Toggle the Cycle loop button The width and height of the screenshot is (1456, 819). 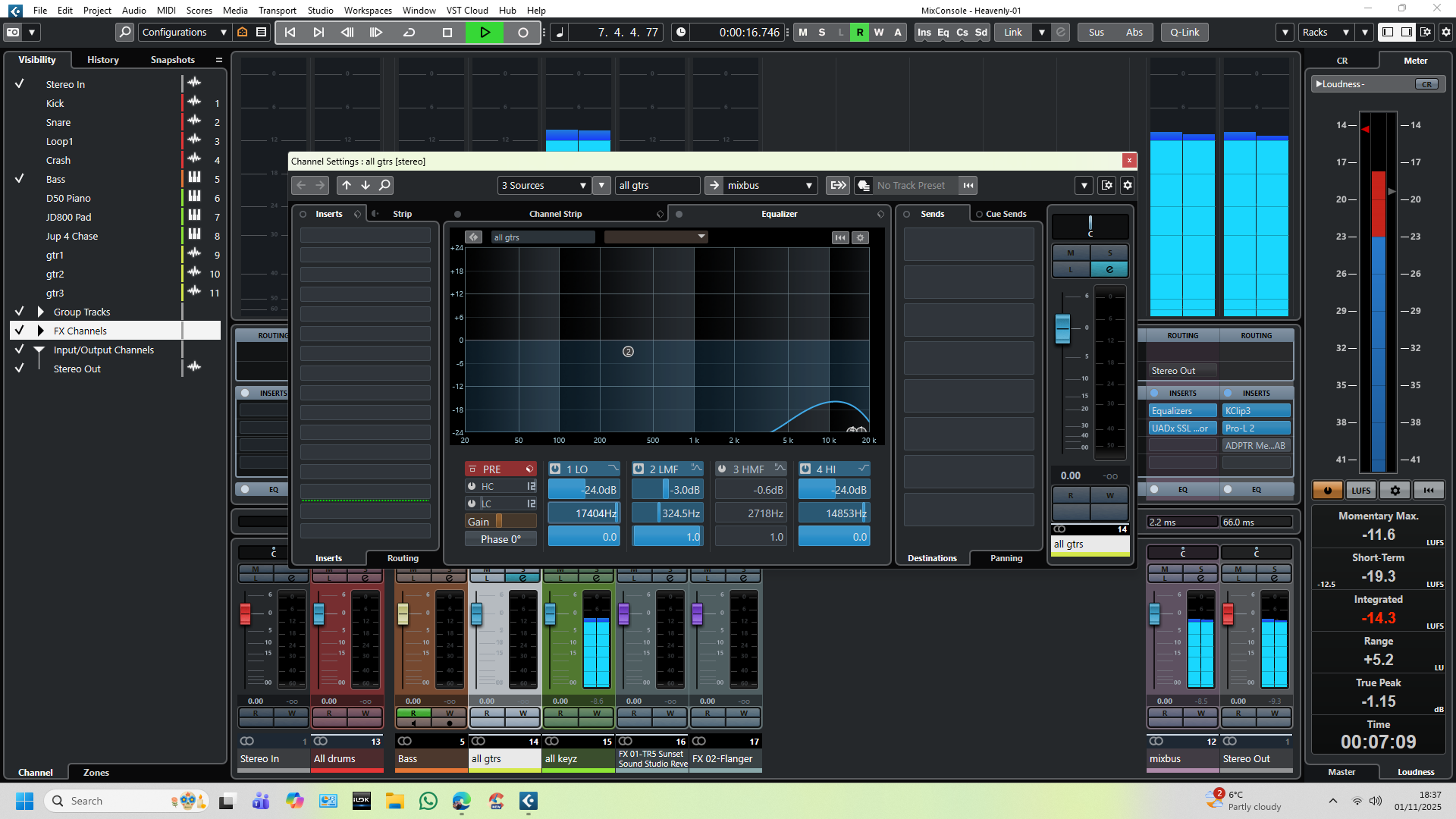click(x=409, y=33)
